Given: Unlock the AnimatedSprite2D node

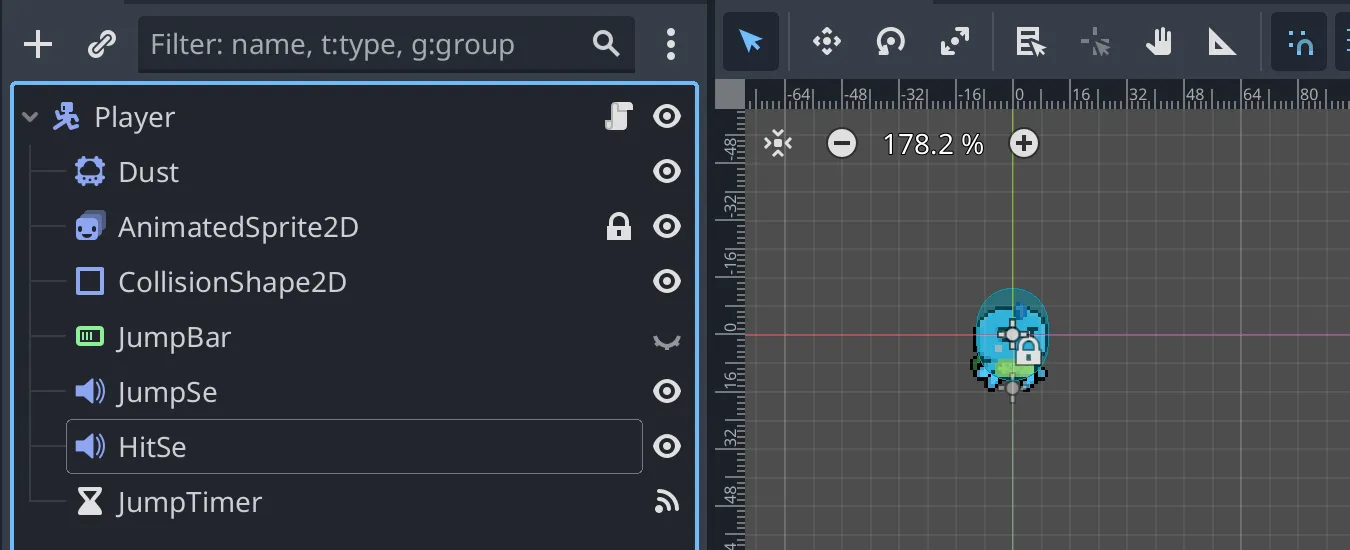Looking at the screenshot, I should point(619,228).
